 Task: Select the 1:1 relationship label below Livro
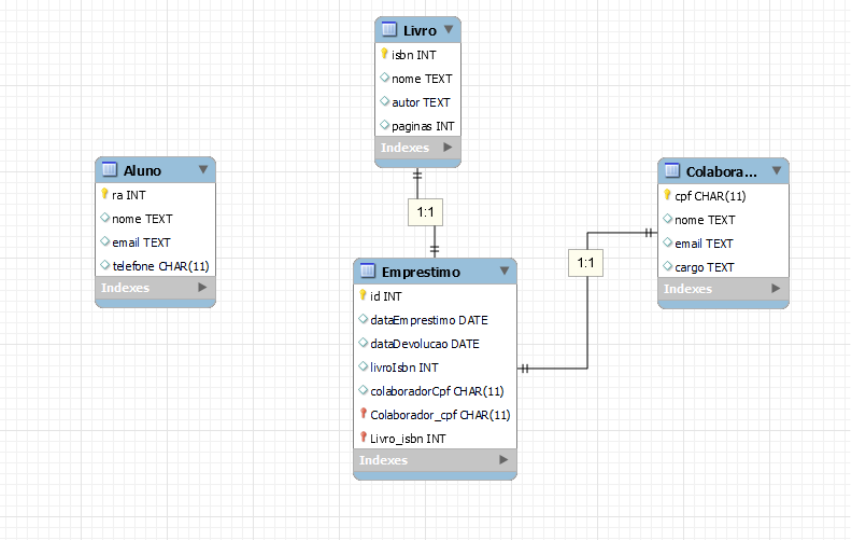424,212
